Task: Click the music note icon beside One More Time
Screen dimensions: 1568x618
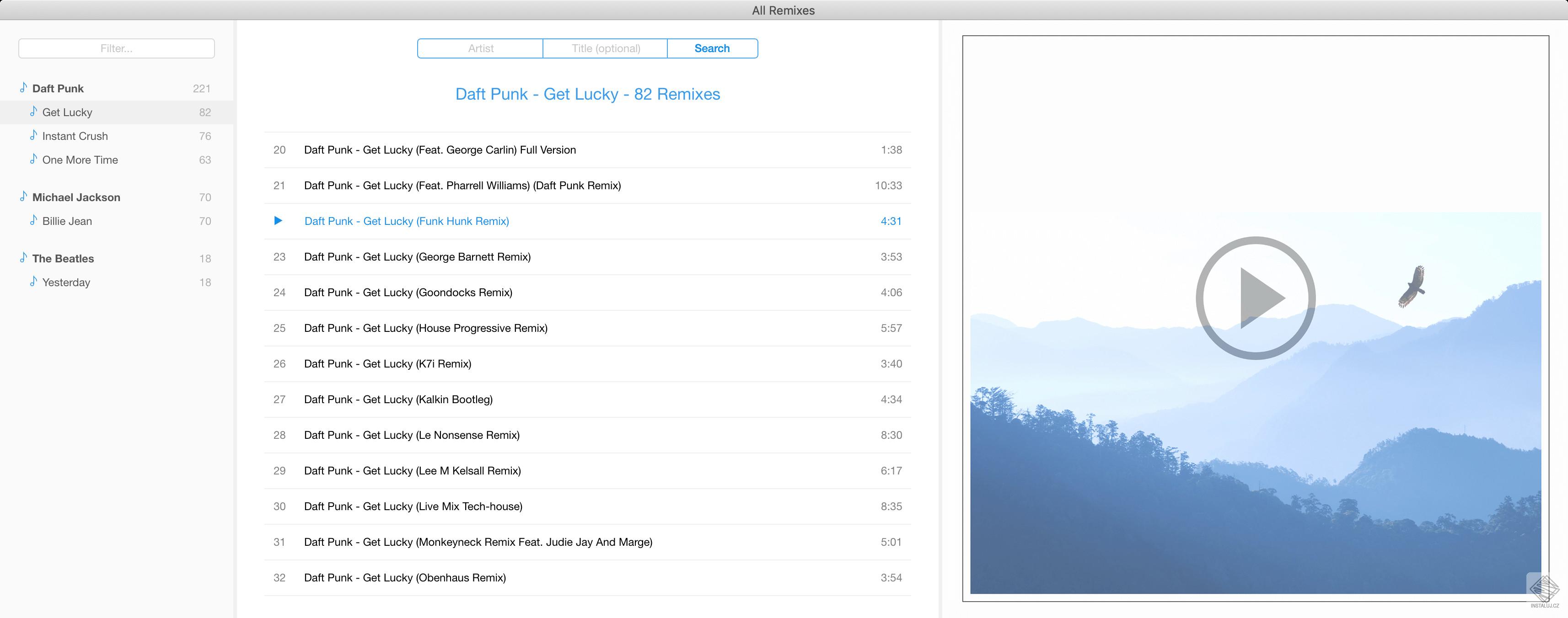Action: tap(33, 160)
